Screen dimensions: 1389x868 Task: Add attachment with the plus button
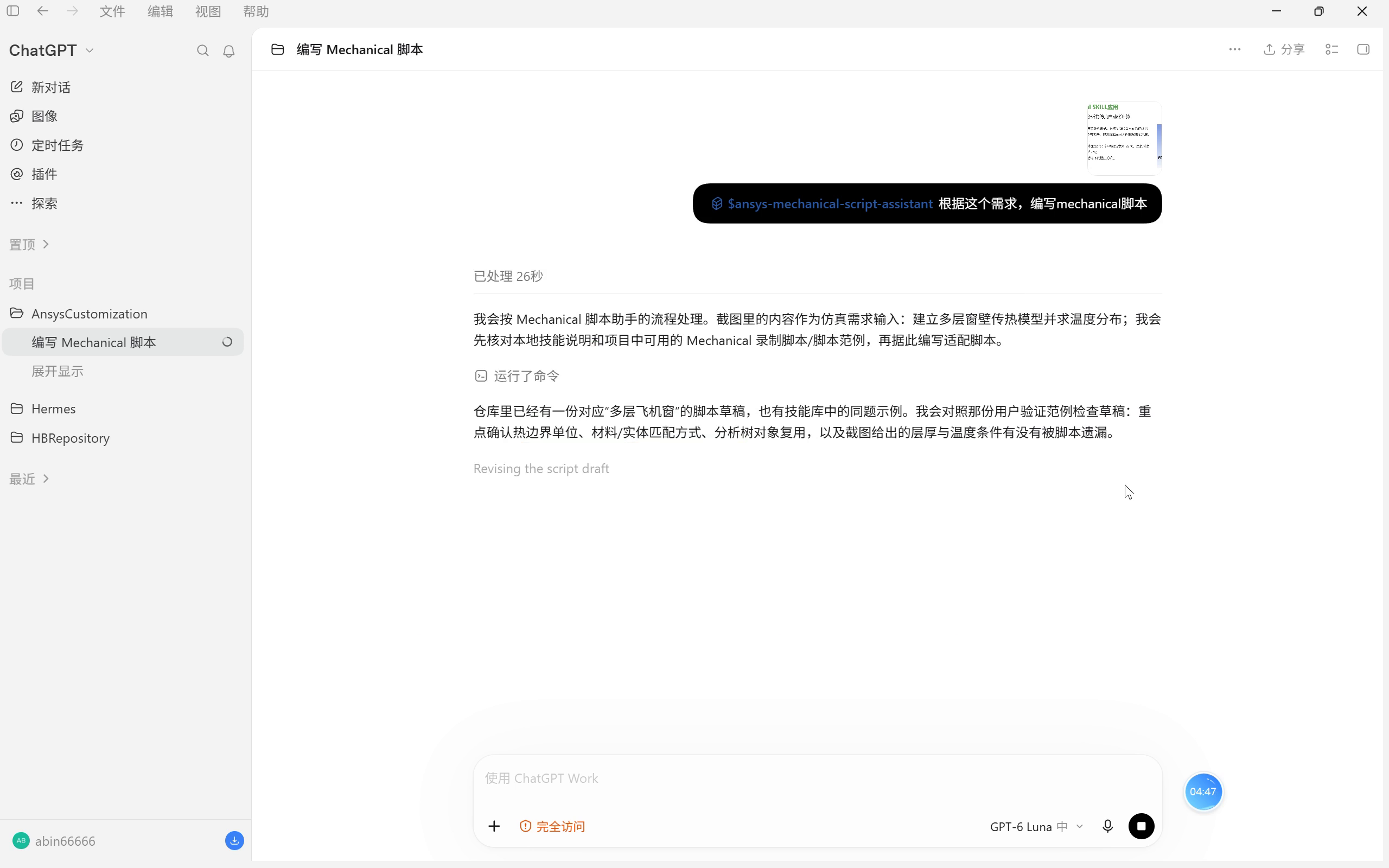pos(494,826)
